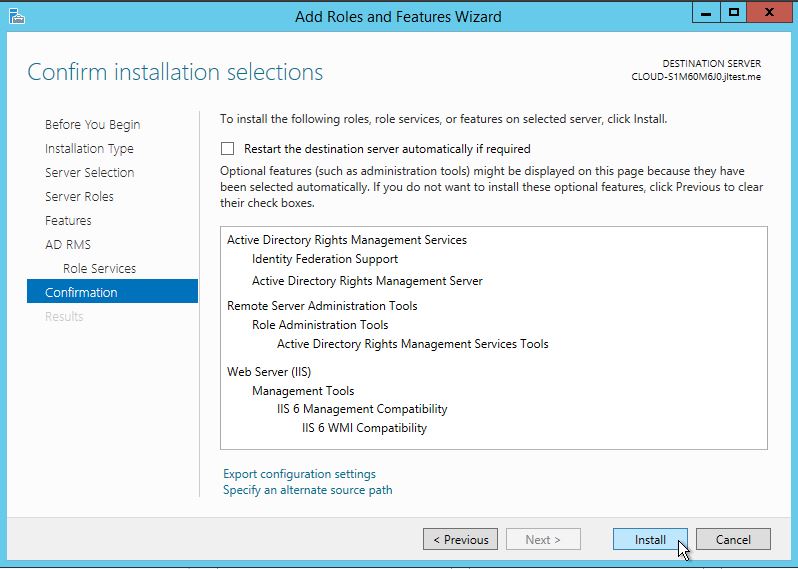Open the AD RMS step
The image size is (798, 569).
pos(68,244)
